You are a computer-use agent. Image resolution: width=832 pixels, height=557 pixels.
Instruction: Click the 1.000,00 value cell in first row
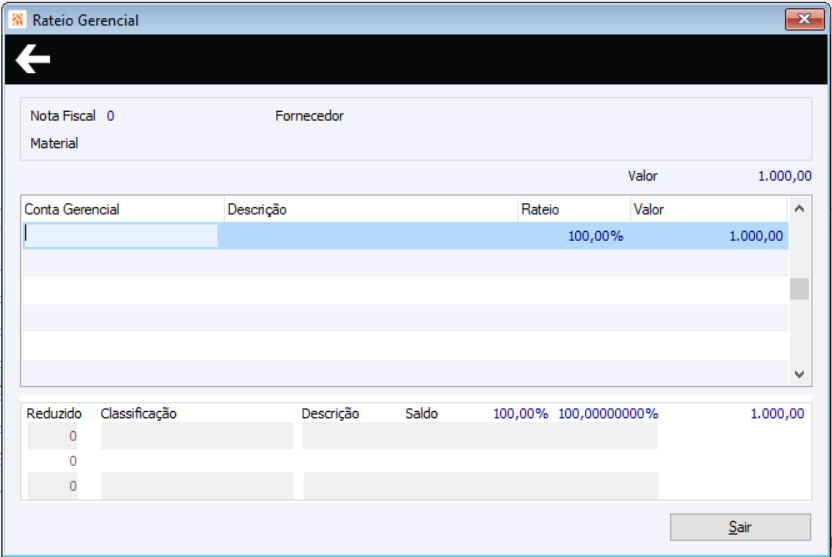tap(756, 236)
